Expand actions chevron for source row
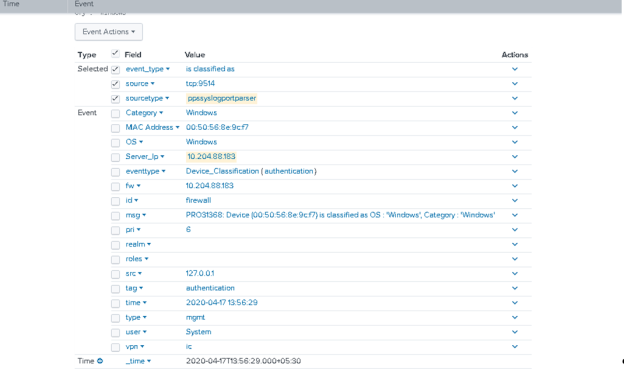The width and height of the screenshot is (624, 373). [x=515, y=84]
